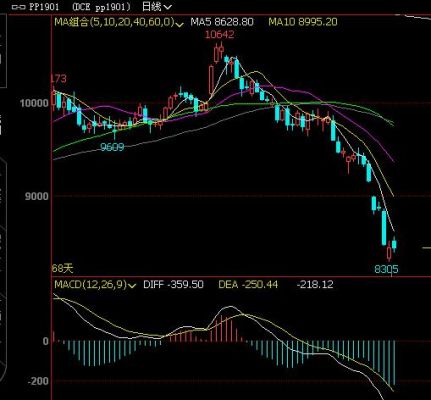Expand the MACD(12,26,9) parameter chevron

pyautogui.click(x=132, y=286)
